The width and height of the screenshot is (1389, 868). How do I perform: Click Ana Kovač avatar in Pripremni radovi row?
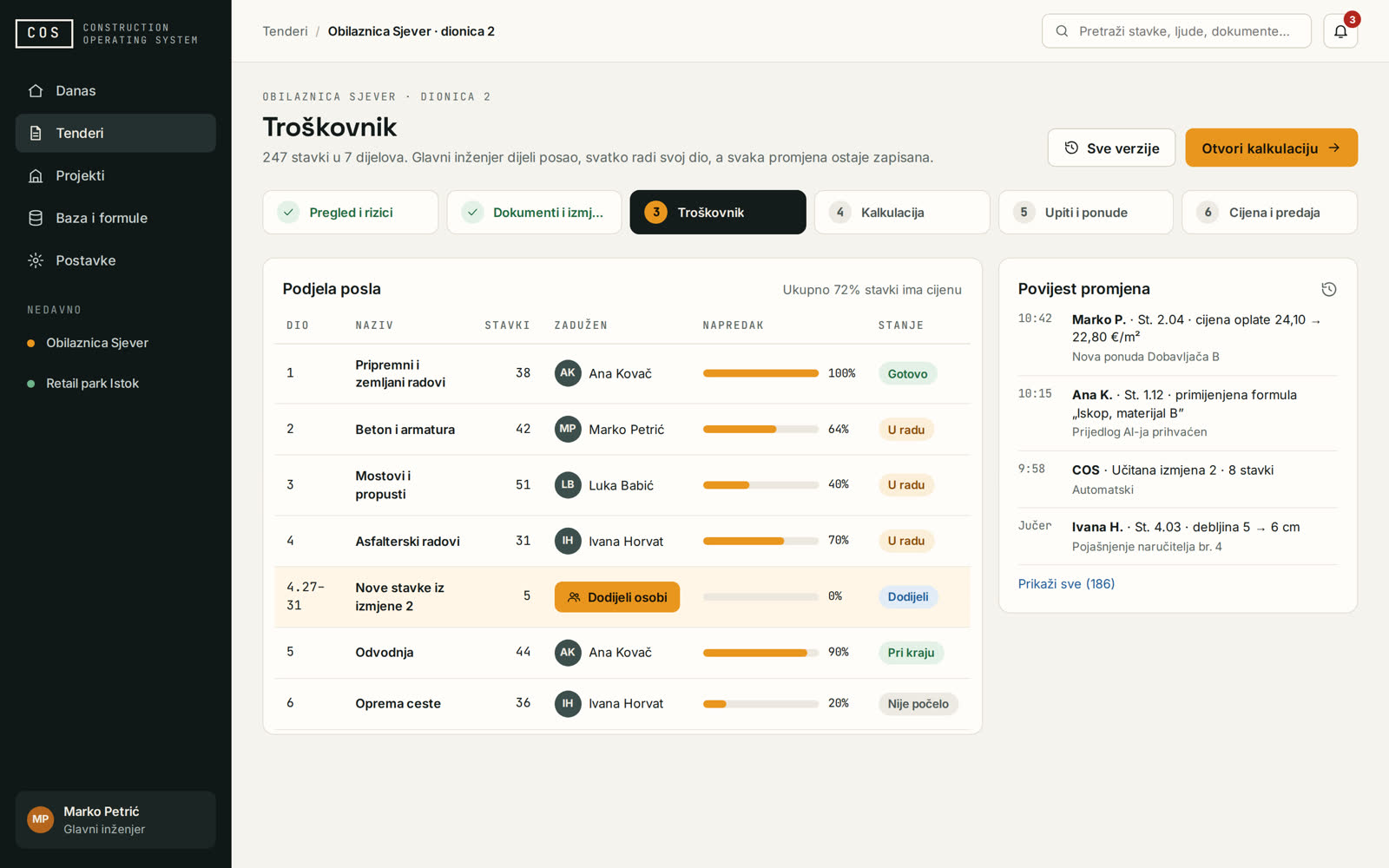click(x=568, y=373)
